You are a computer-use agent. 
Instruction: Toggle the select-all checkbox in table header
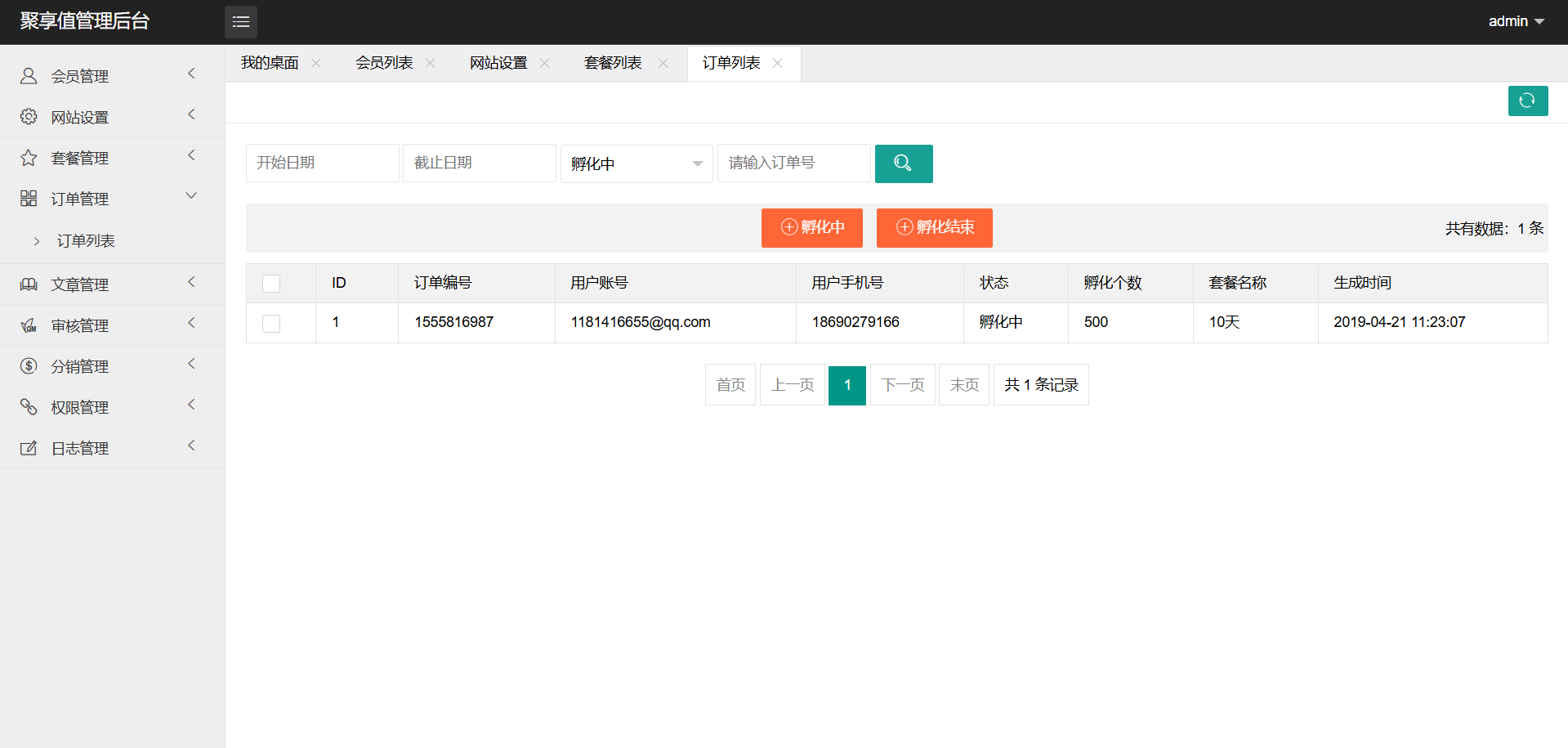(x=271, y=284)
